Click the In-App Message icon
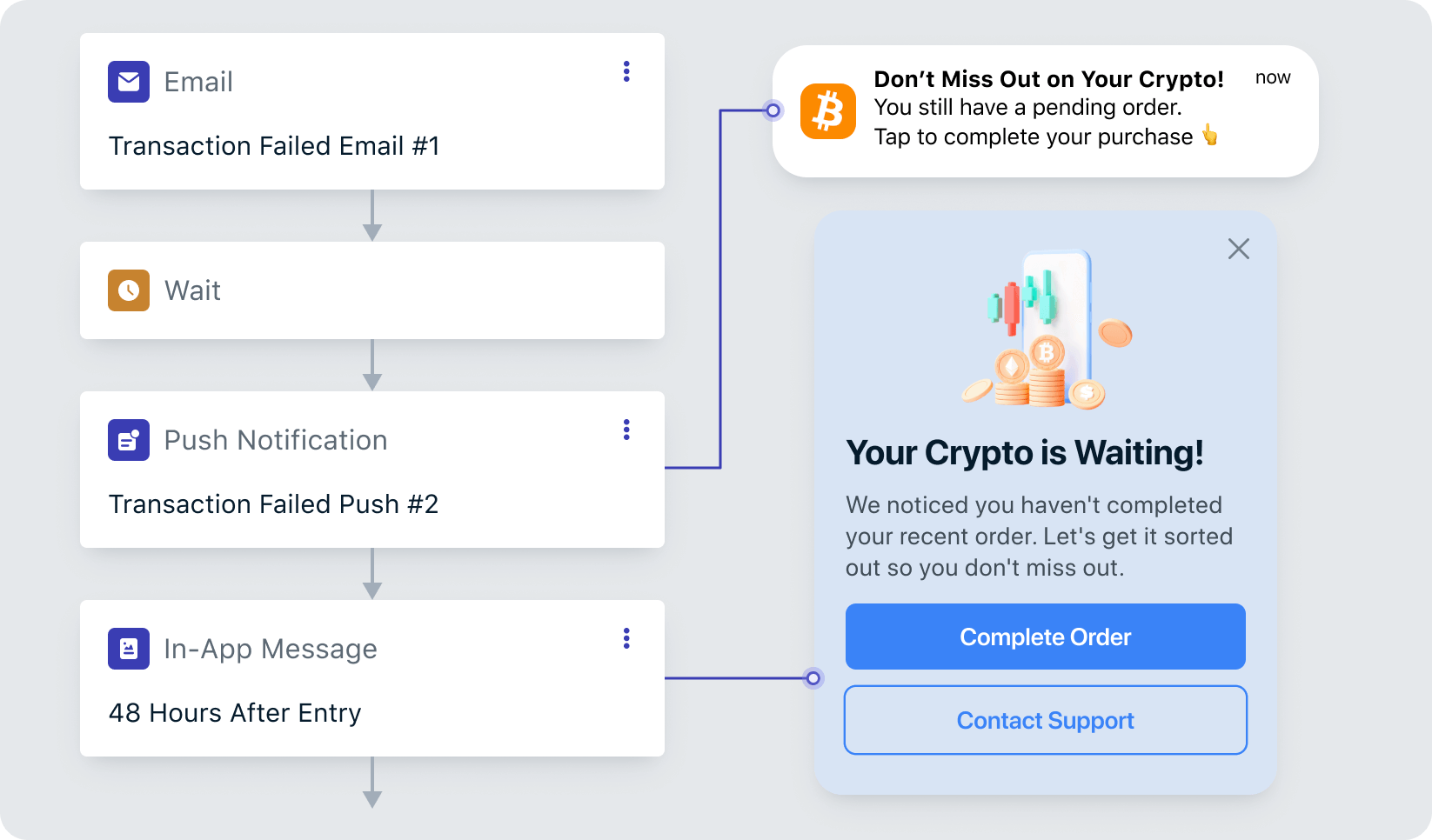The image size is (1432, 840). 129,649
